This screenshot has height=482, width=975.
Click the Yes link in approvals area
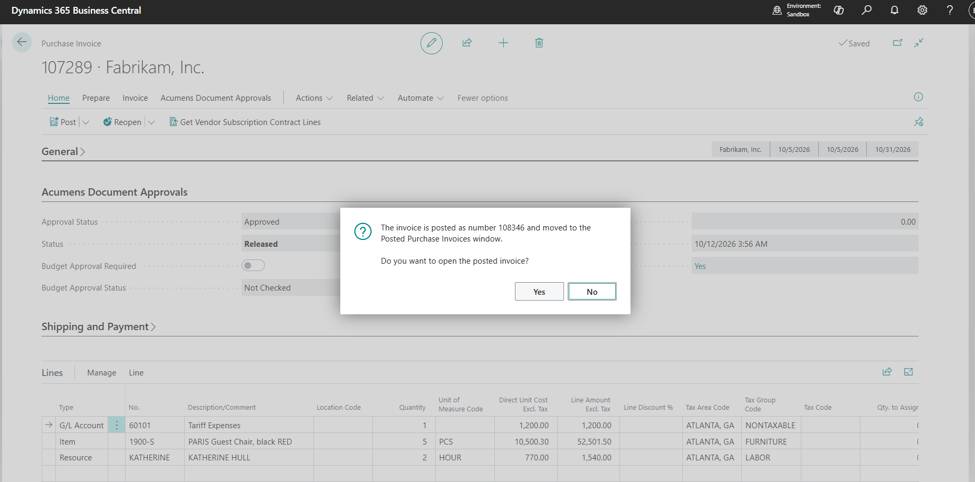(700, 266)
